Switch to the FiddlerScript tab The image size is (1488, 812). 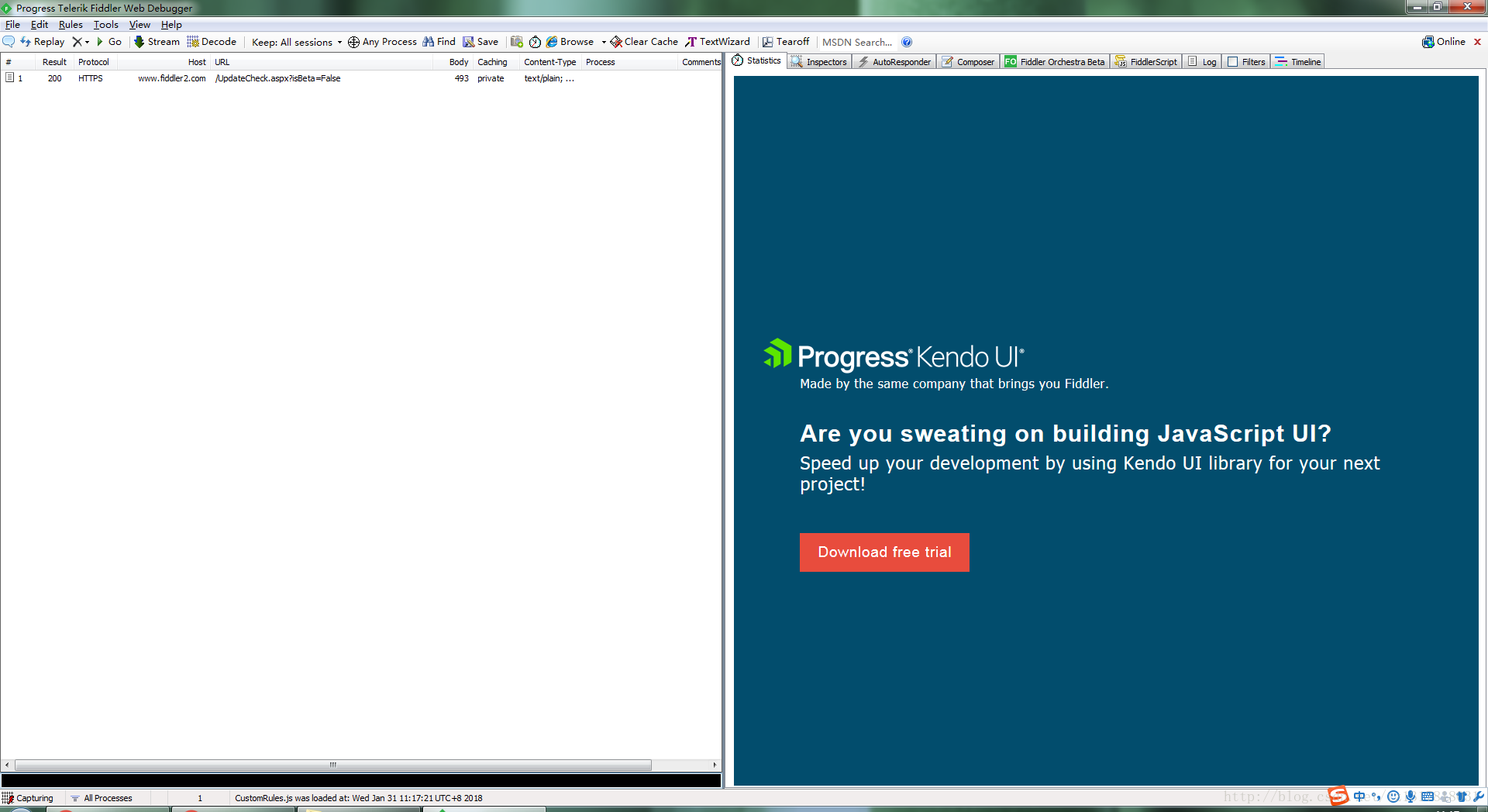[x=1146, y=62]
